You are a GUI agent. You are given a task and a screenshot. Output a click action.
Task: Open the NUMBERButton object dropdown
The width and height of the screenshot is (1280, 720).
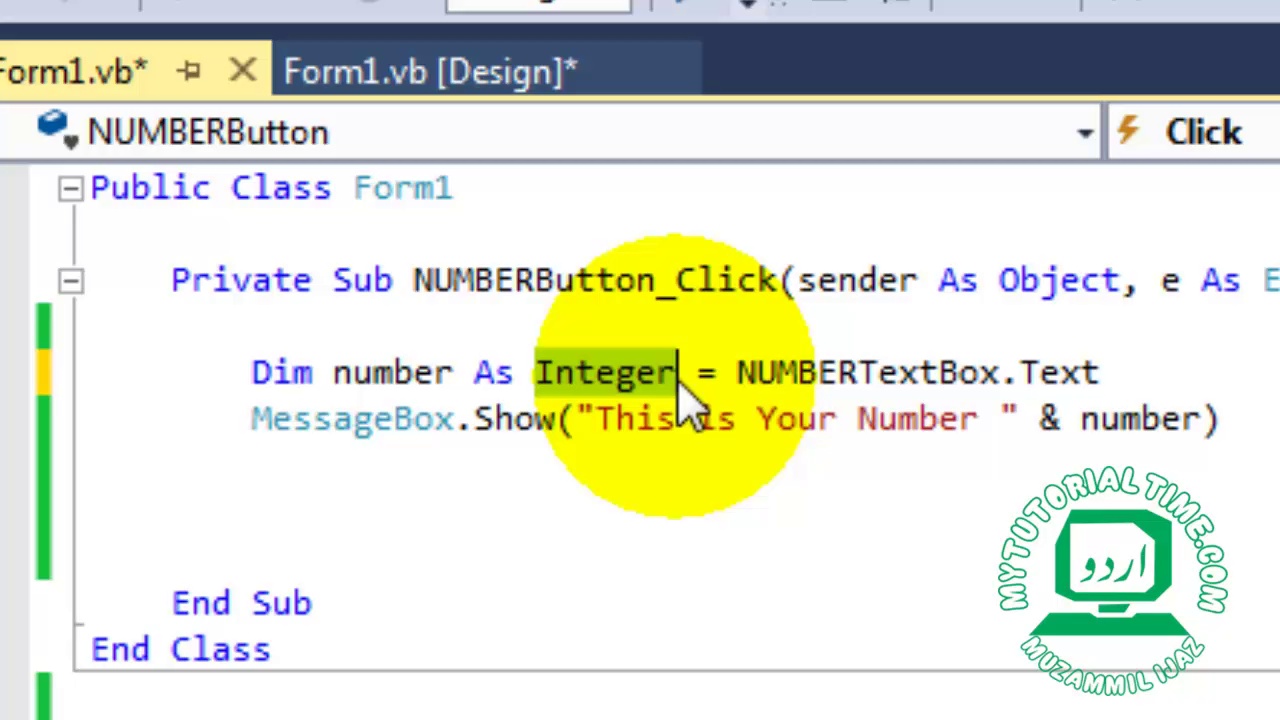(1085, 133)
